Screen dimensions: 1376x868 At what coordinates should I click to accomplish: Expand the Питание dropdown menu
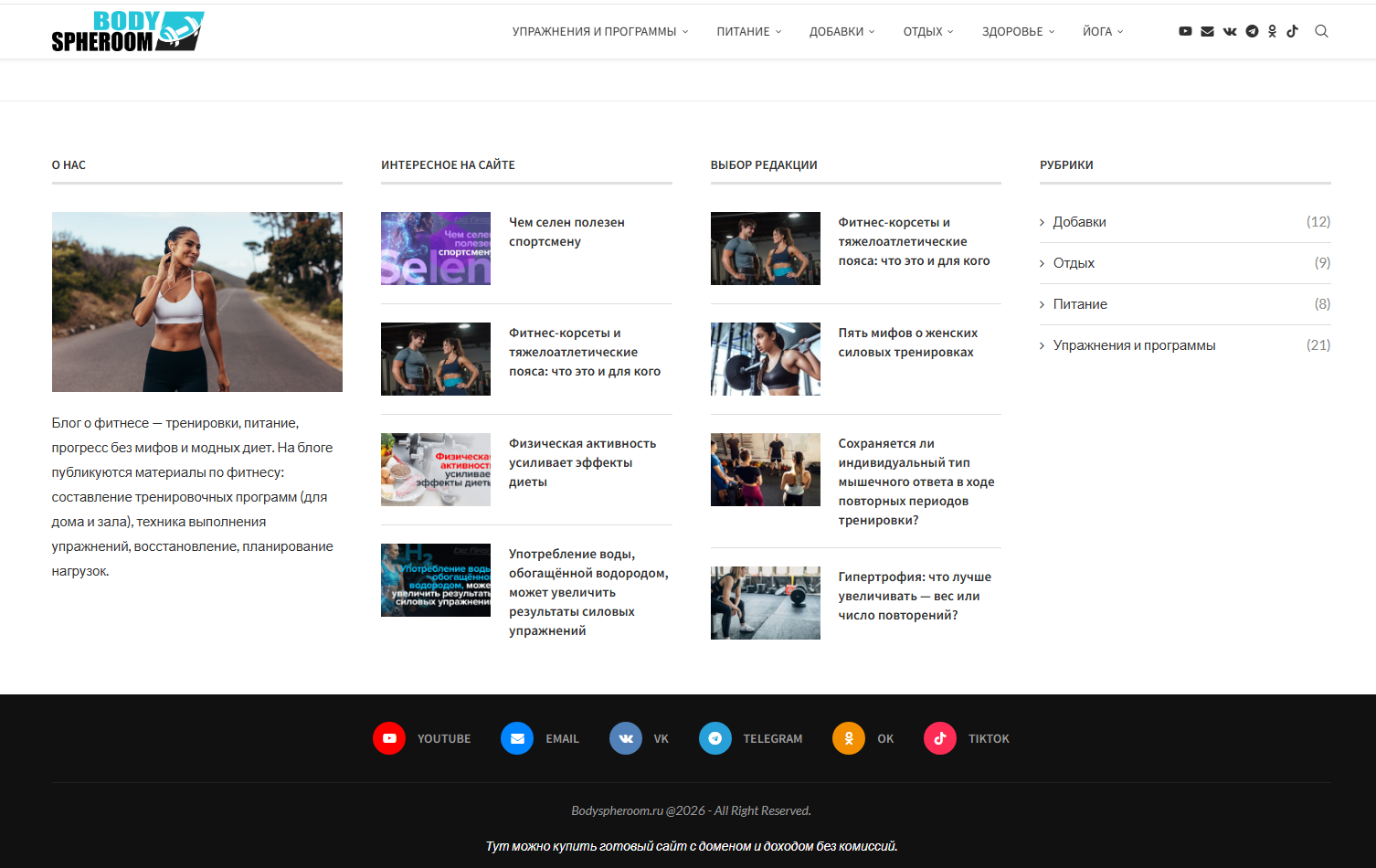click(x=748, y=31)
